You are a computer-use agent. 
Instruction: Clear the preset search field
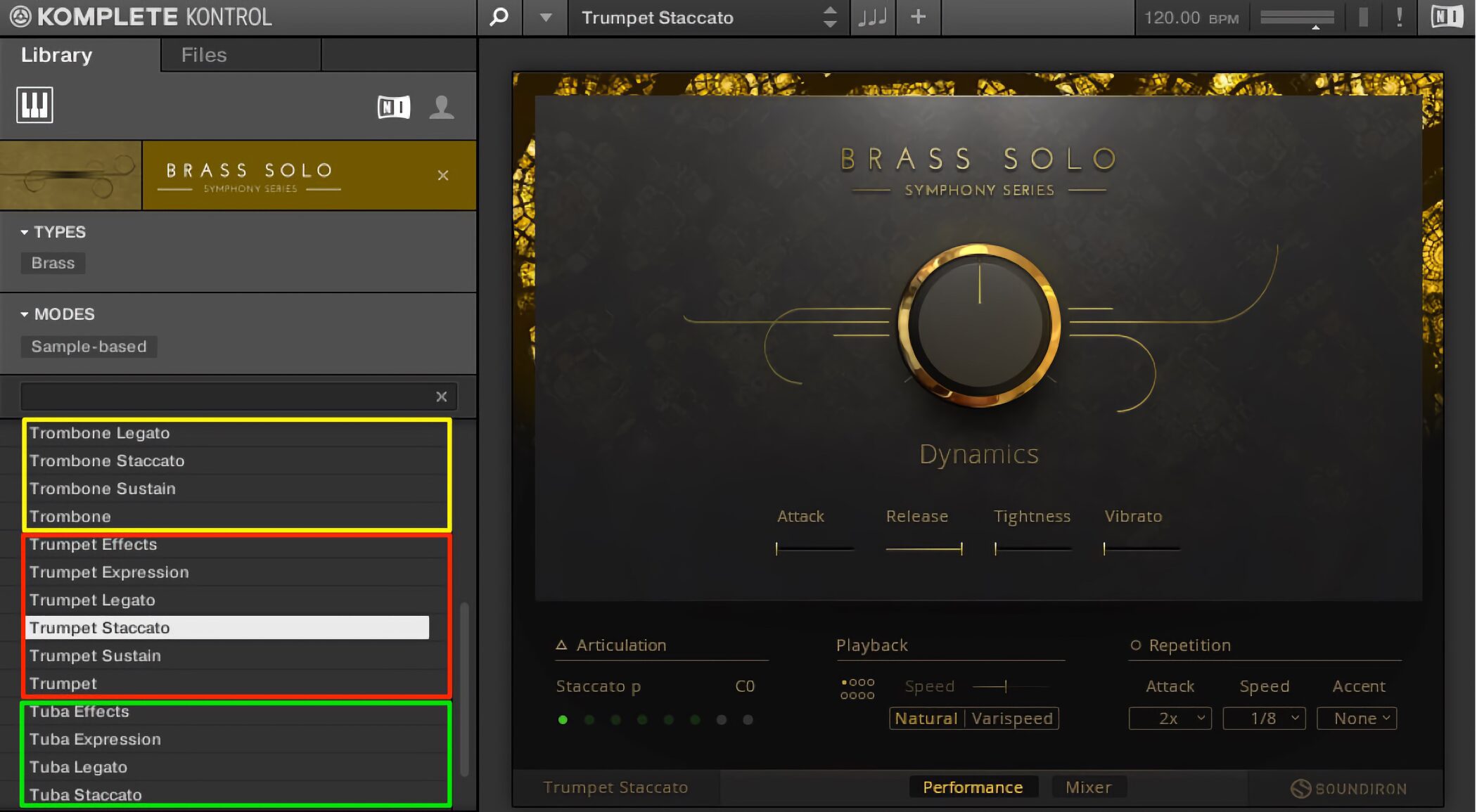click(442, 397)
